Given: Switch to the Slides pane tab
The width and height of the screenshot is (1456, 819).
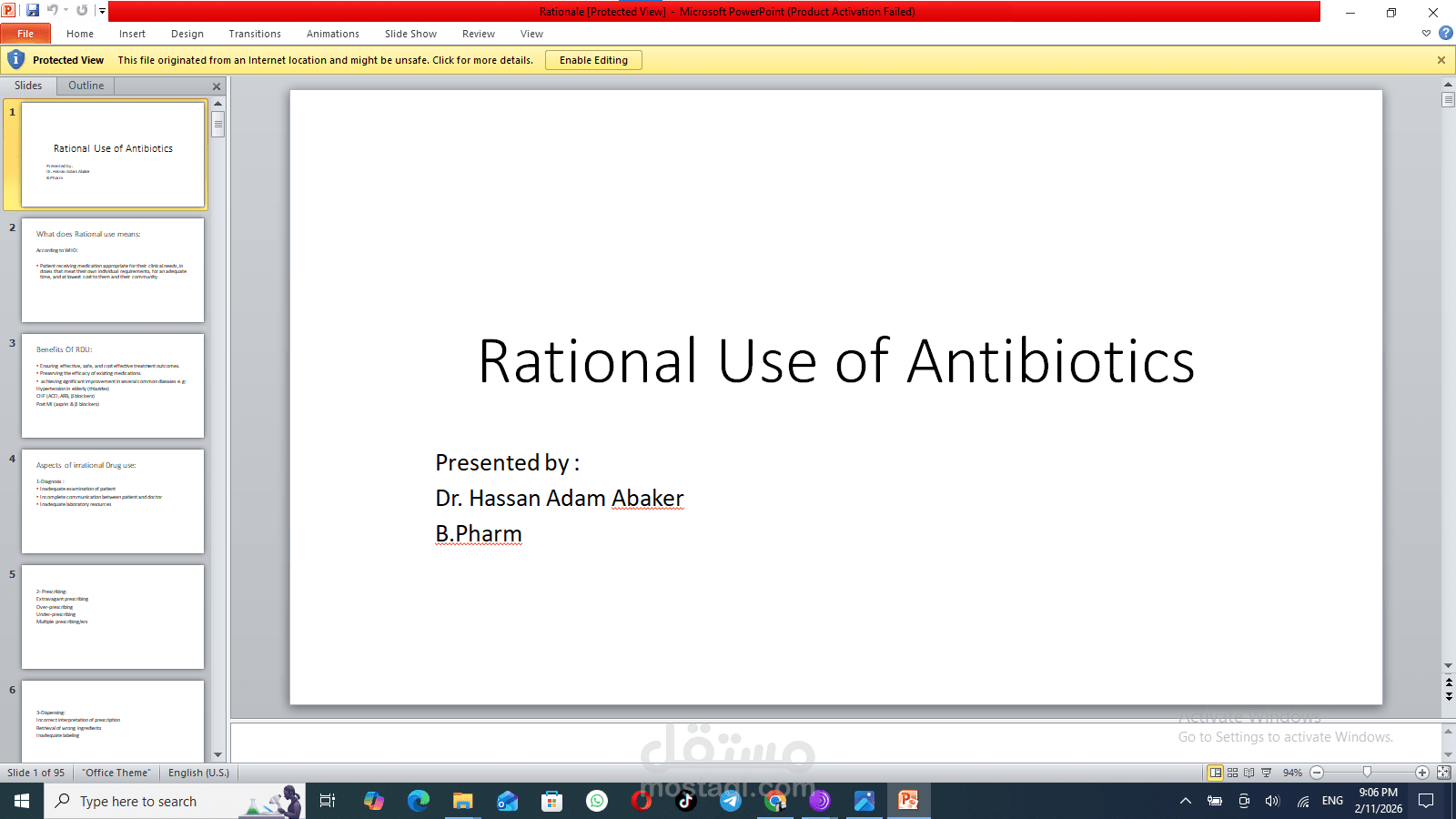Looking at the screenshot, I should tap(28, 86).
